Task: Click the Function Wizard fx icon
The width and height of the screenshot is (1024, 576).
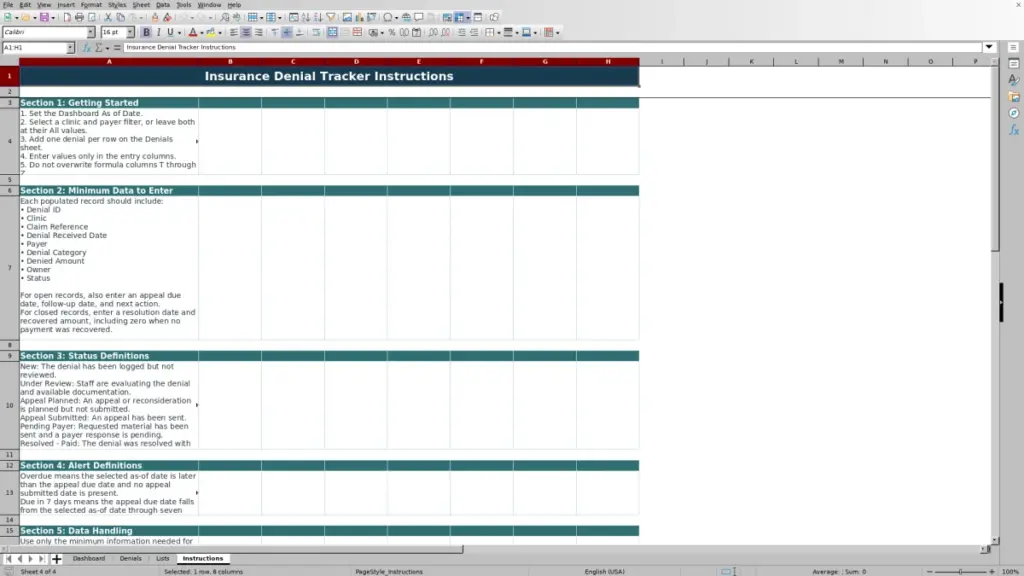Action: [87, 48]
